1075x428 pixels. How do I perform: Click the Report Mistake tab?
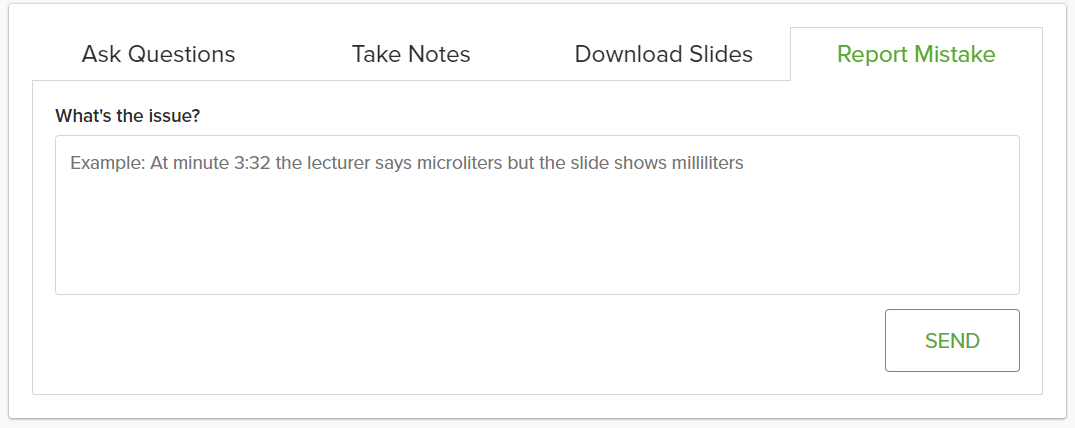point(916,54)
